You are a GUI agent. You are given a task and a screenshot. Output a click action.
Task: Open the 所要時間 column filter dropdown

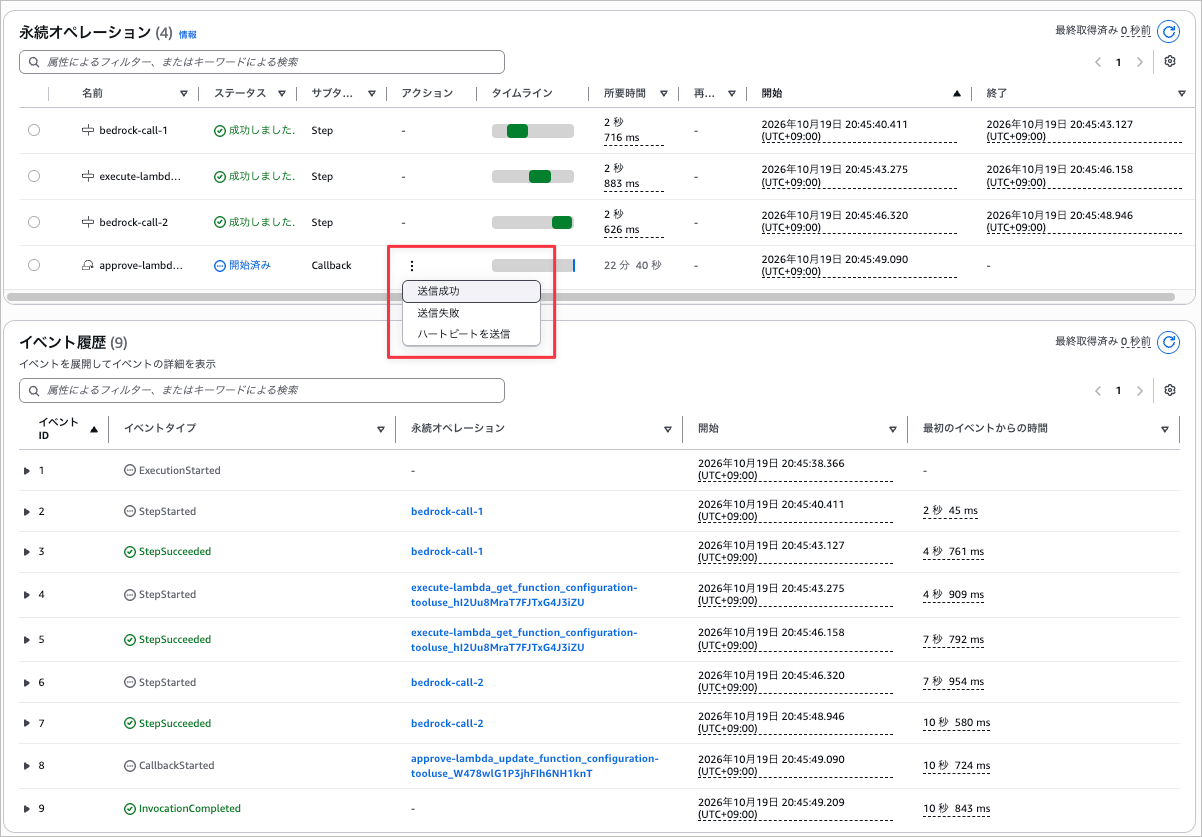pos(664,94)
